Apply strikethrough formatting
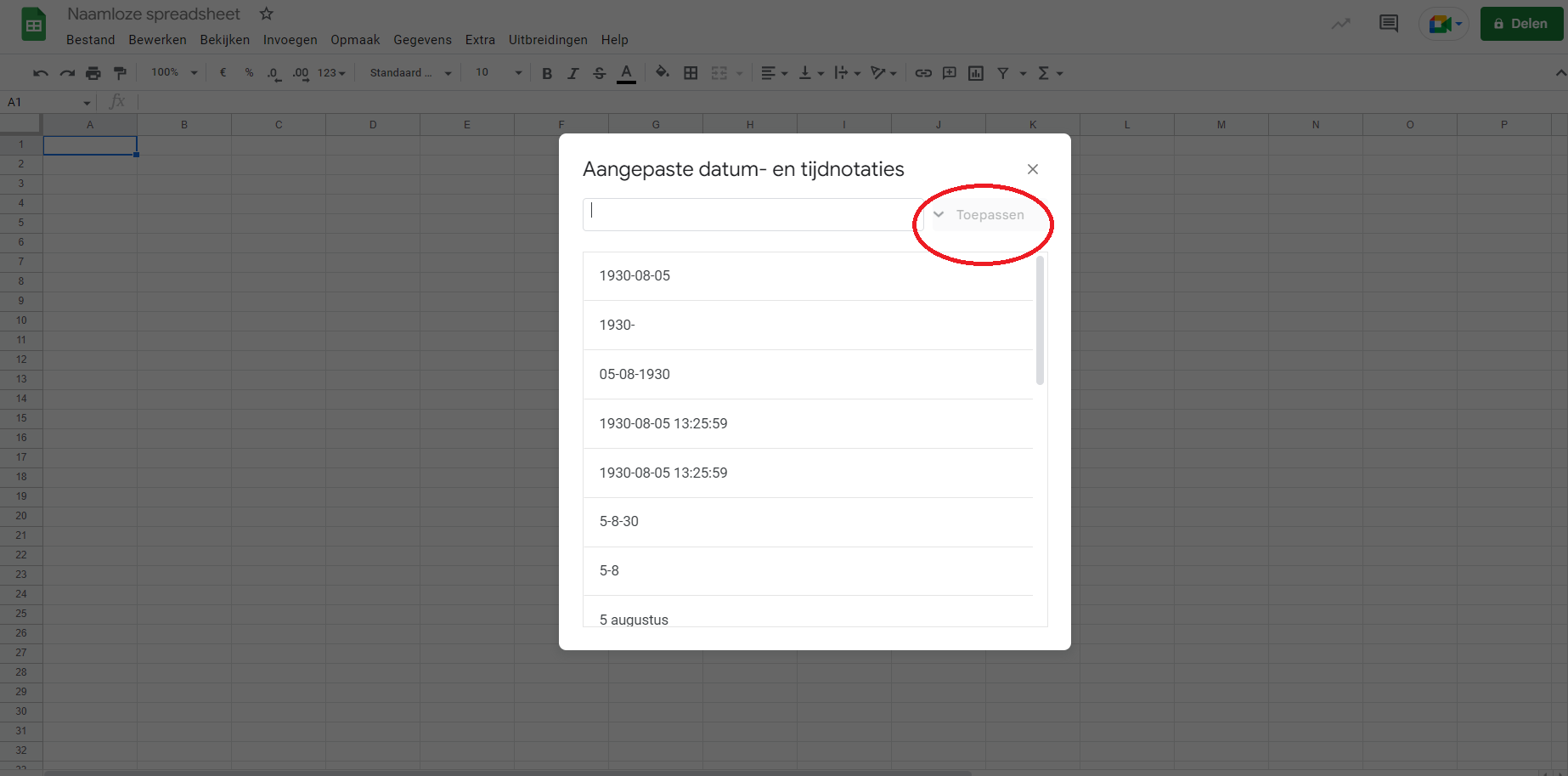Screen dimensions: 1568x776 point(600,73)
